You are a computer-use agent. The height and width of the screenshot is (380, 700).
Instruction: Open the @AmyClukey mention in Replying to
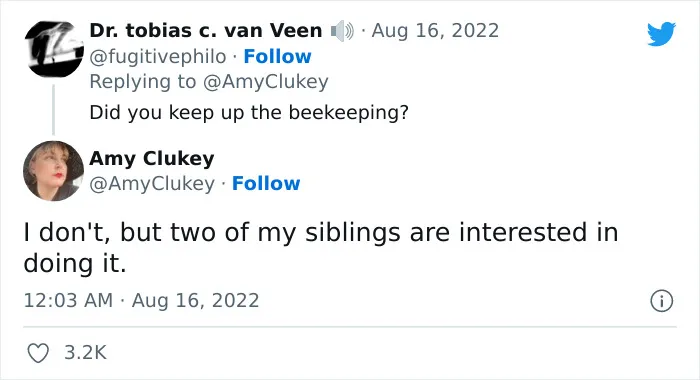(x=266, y=82)
